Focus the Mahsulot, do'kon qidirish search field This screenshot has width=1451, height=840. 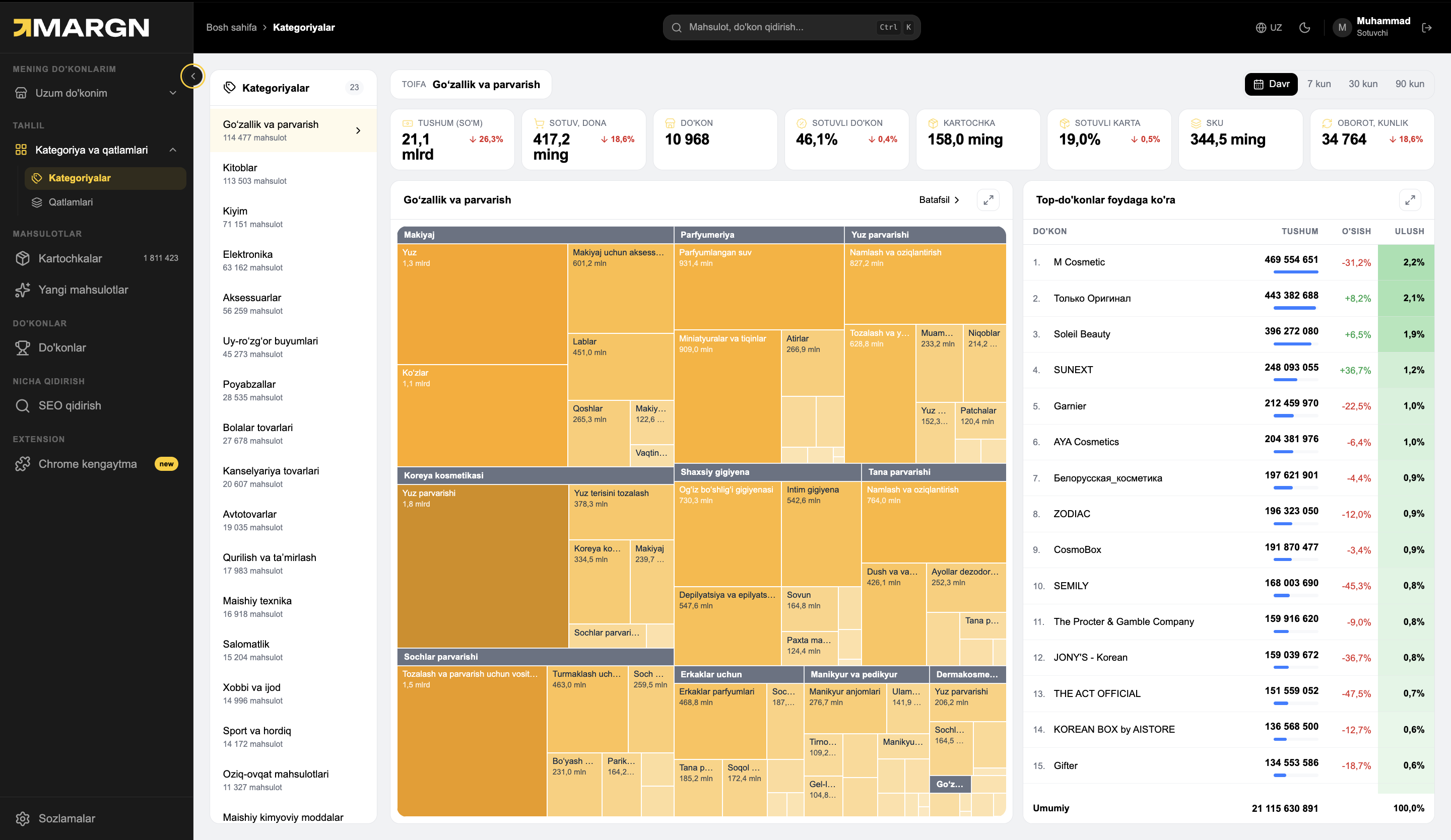tap(791, 27)
